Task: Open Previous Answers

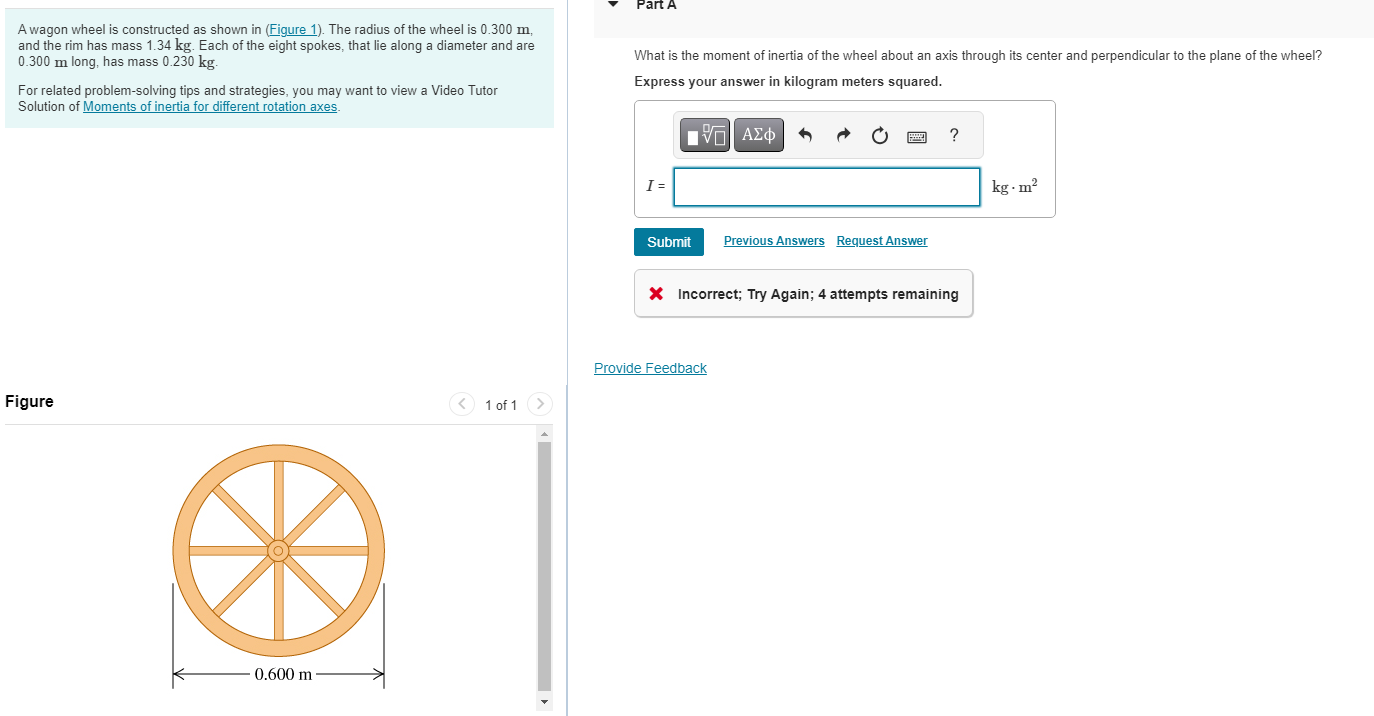Action: 773,240
